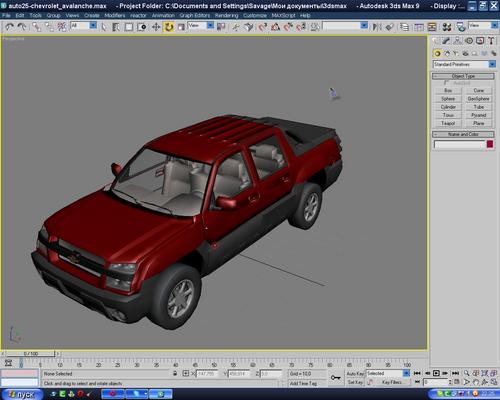Choose the Select Object arrow tool
This screenshot has height=400, width=500.
pyautogui.click(x=104, y=27)
